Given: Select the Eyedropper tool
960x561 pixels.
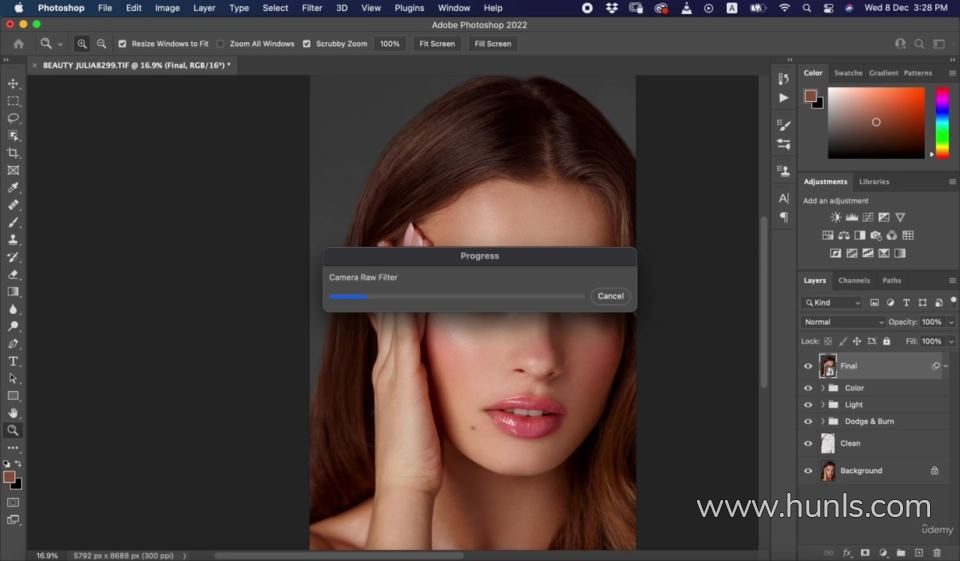Looking at the screenshot, I should [13, 187].
